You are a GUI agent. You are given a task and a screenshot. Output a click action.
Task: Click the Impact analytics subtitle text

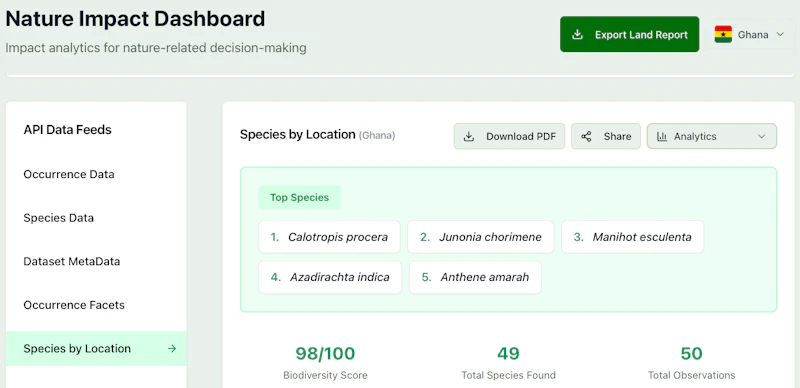click(x=156, y=48)
